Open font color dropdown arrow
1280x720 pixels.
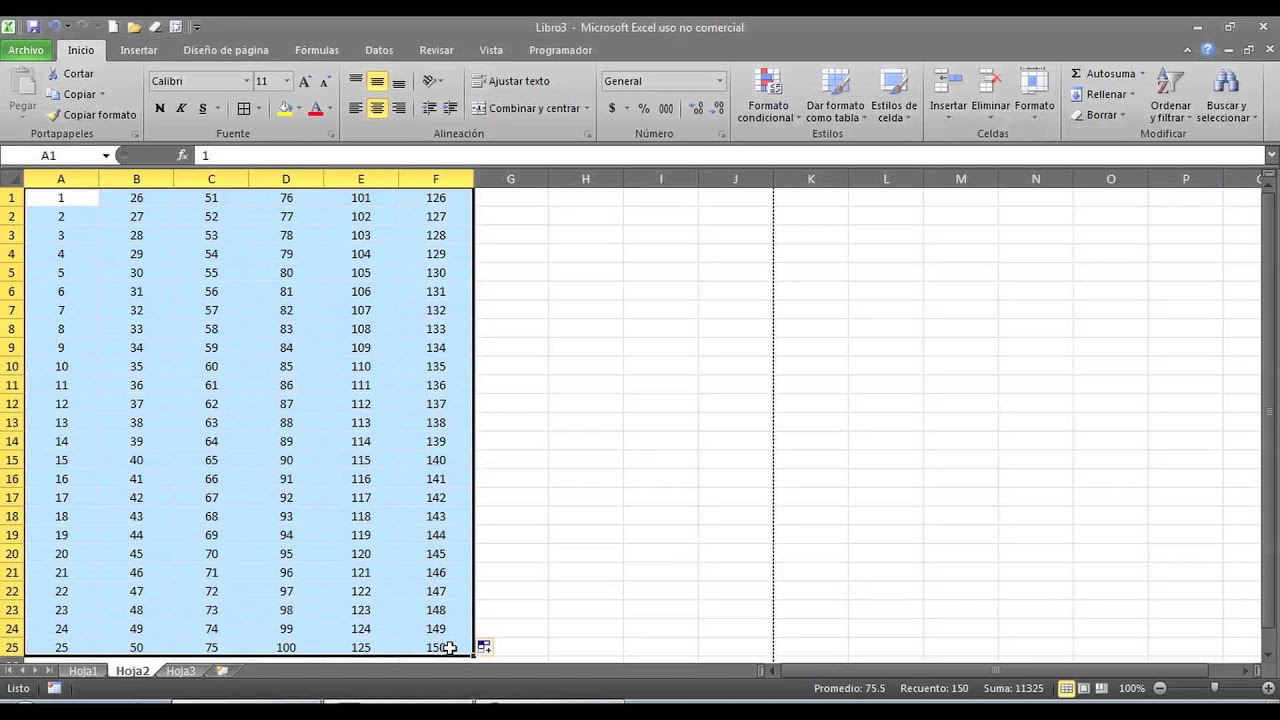pos(330,108)
